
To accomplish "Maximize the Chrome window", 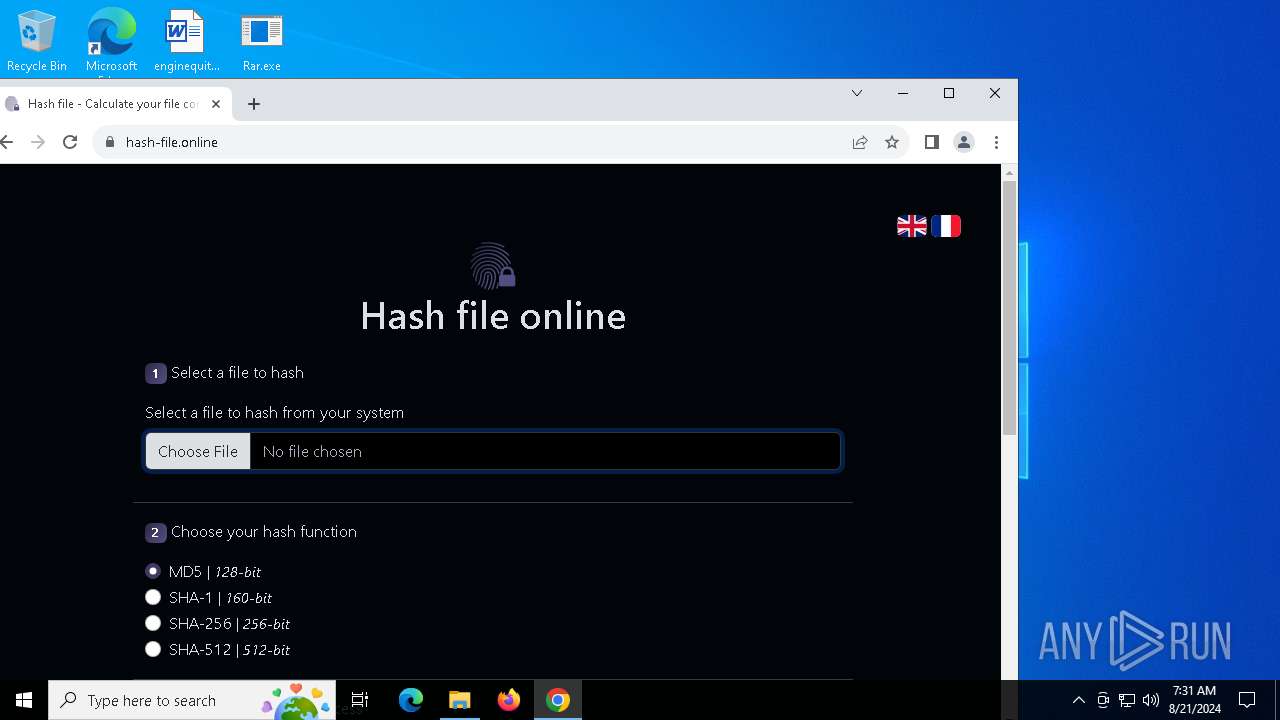I will tap(949, 93).
